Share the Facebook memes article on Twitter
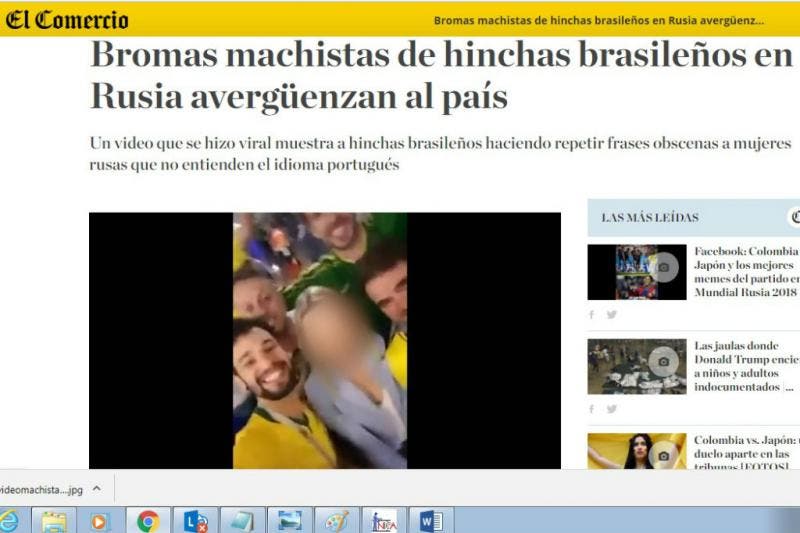This screenshot has width=800, height=533. pyautogui.click(x=611, y=314)
